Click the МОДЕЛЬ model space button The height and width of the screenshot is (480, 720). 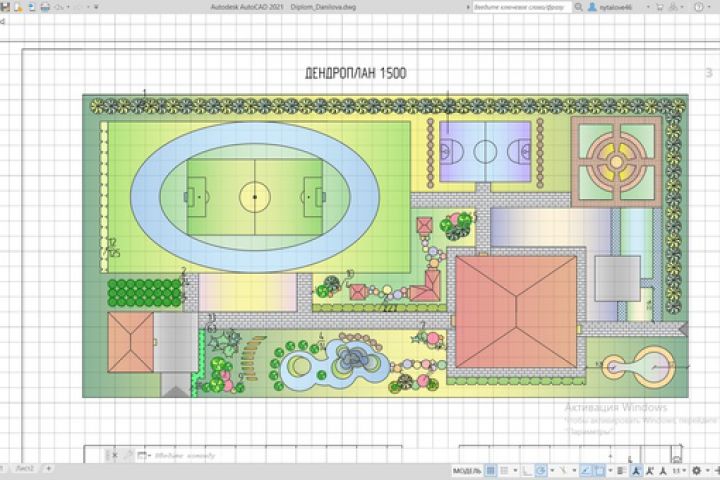[467, 471]
